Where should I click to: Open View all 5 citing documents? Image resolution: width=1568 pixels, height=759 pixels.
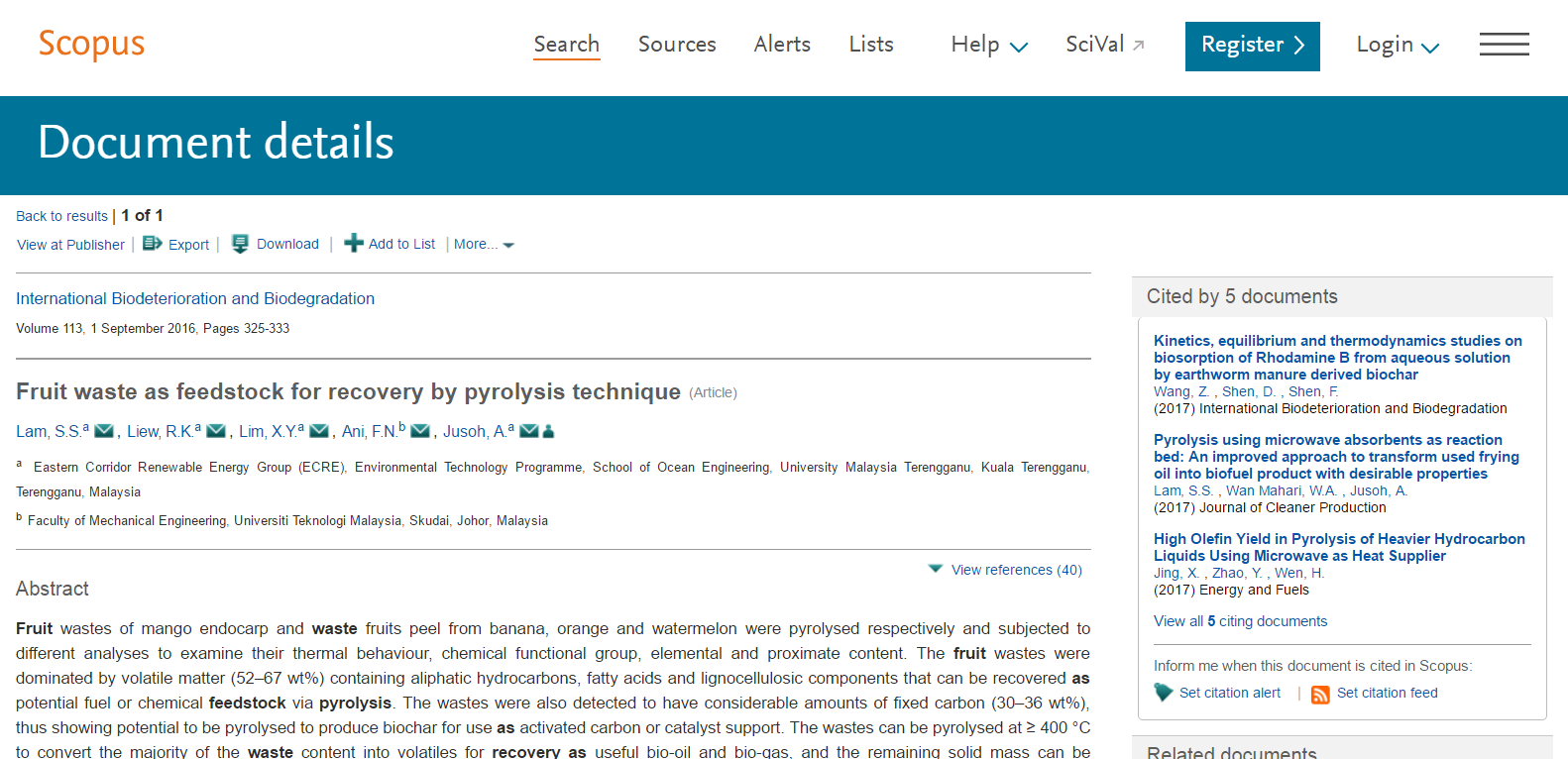point(1240,621)
